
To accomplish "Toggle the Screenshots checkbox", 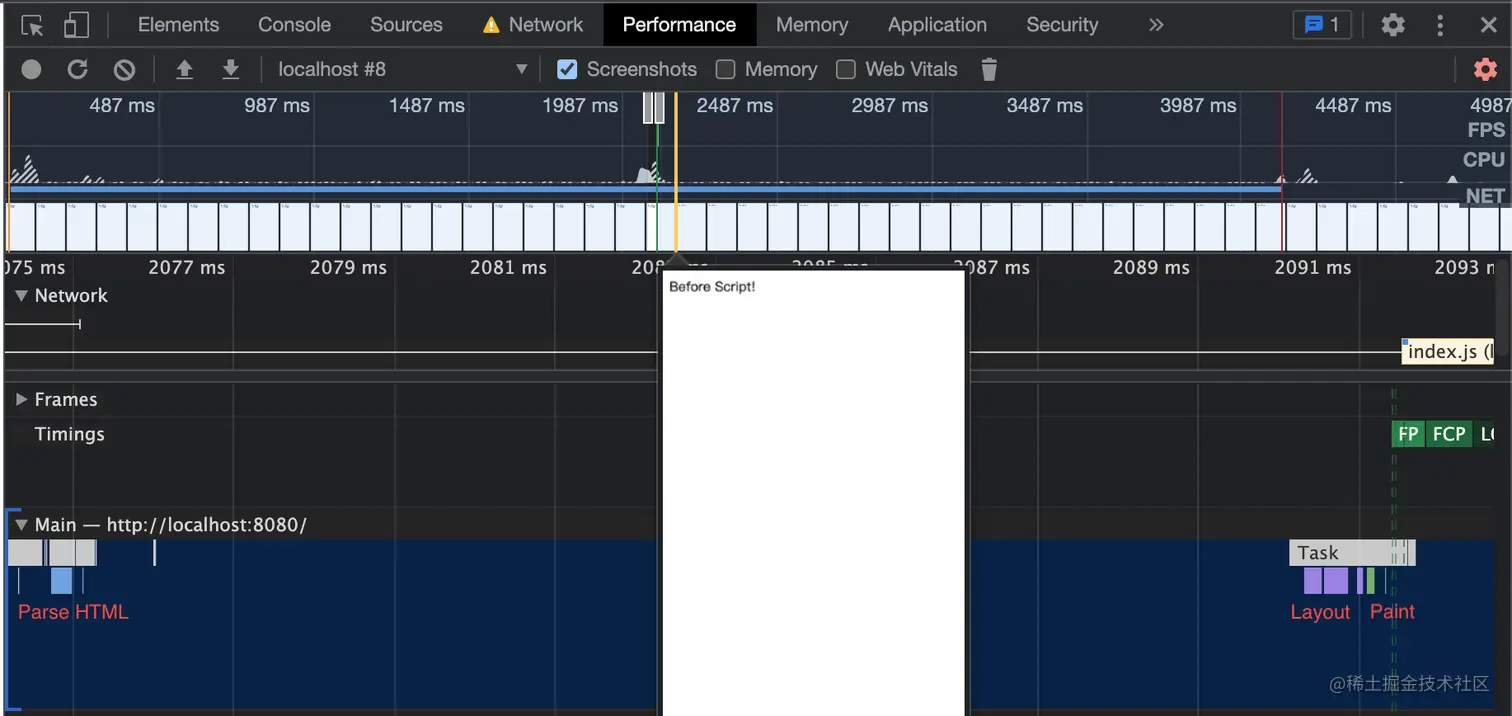I will pyautogui.click(x=567, y=69).
